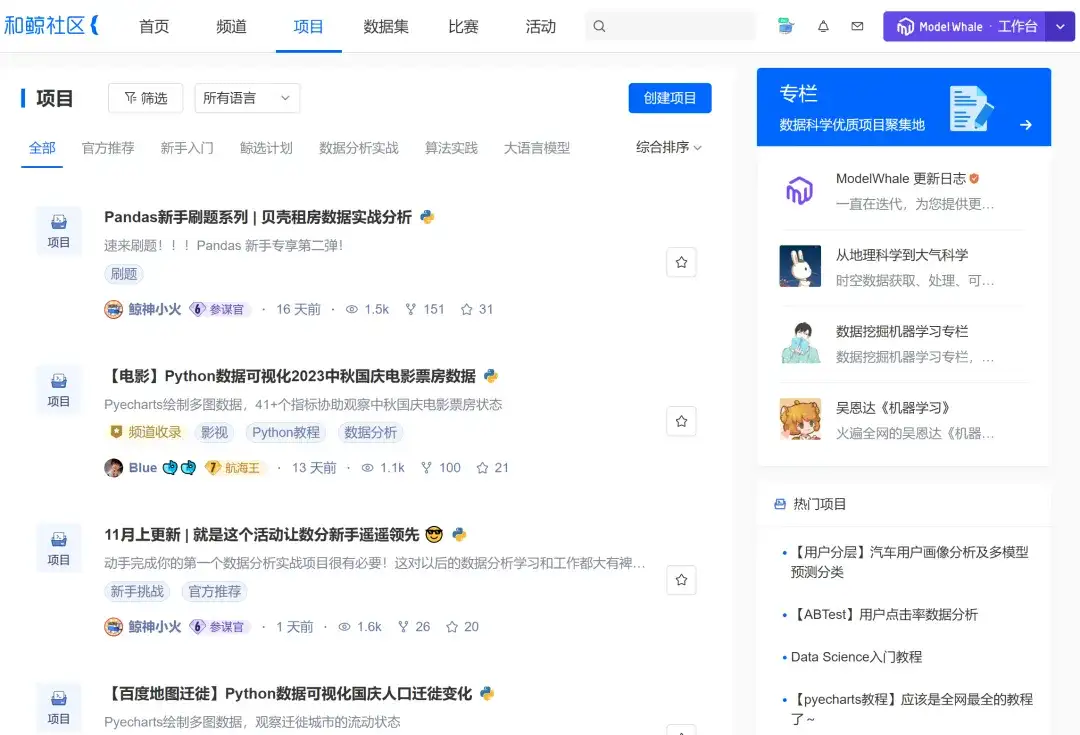
Task: Click the 影视 tag
Action: 214,433
